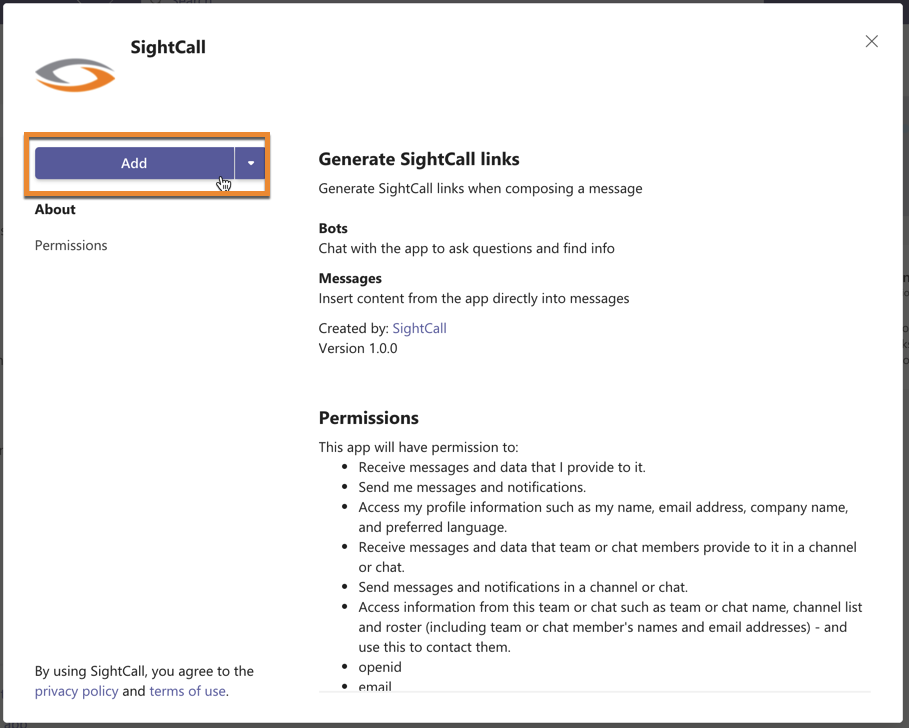Click 'Generate SightCall links when composing a message' text
909x728 pixels.
(481, 189)
